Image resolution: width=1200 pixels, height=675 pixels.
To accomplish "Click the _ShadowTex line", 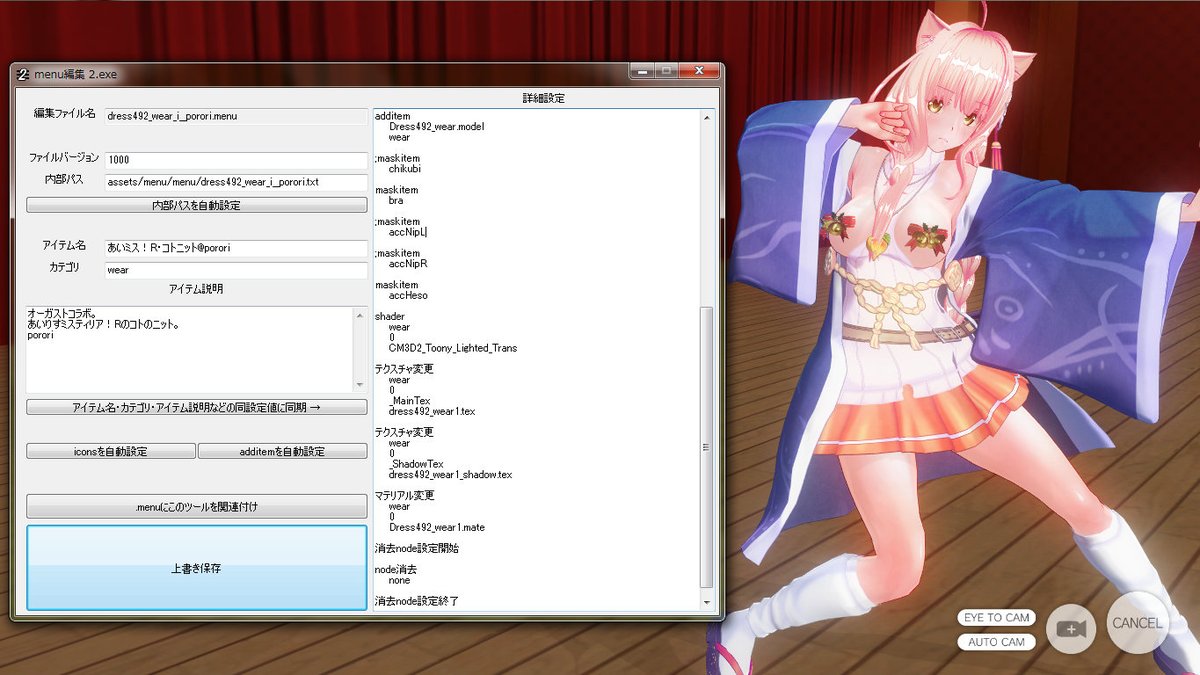I will click(416, 464).
